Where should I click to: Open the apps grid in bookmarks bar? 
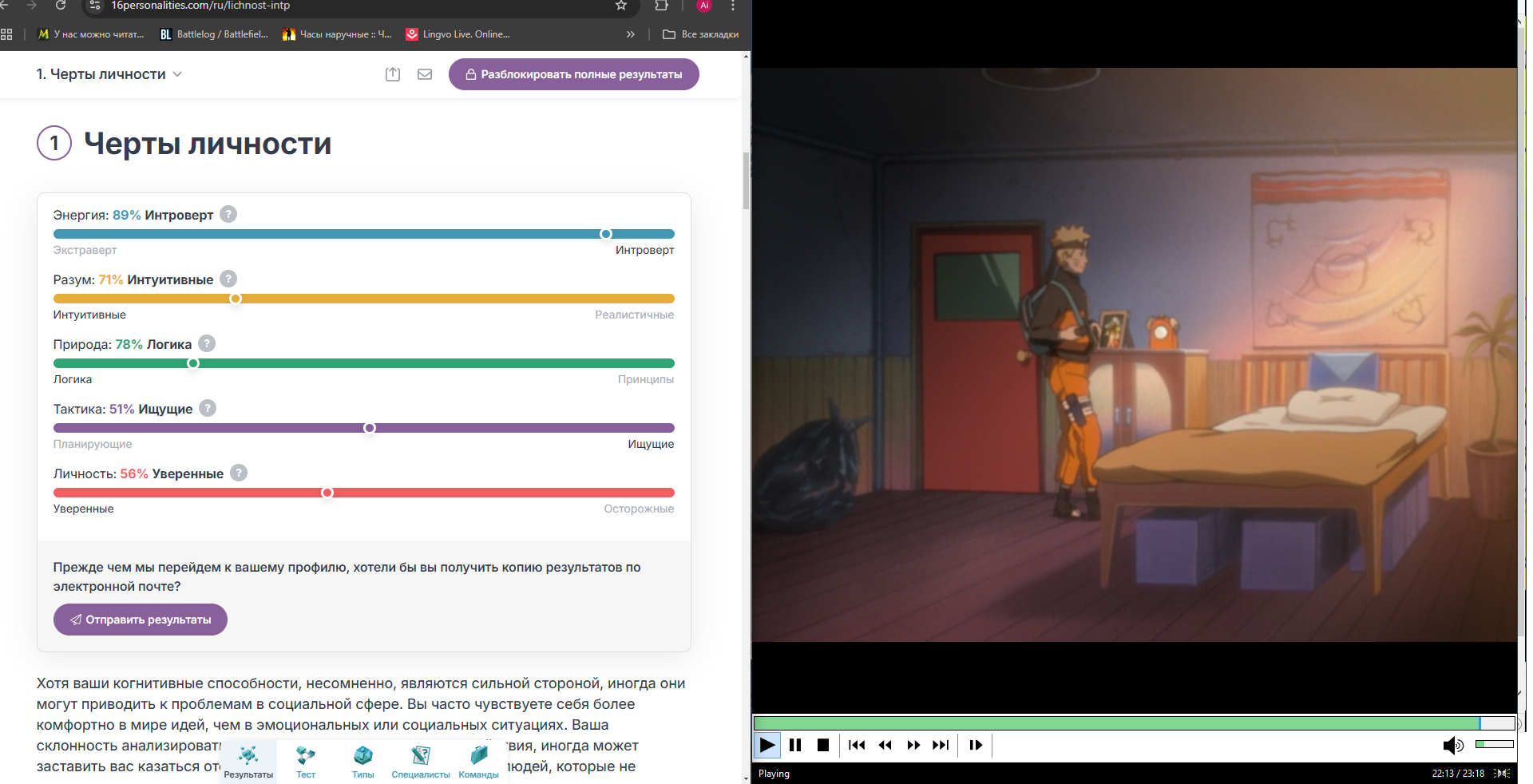[7, 34]
